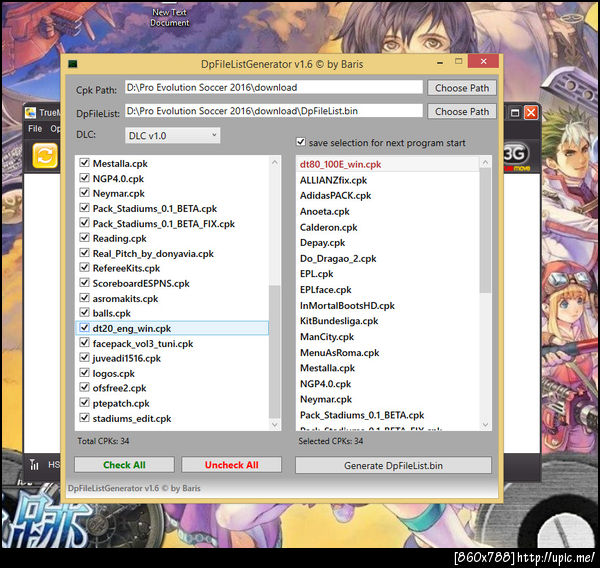Toggle Pack_Stadiums_0.1_BETA_FIX.cpk checkbox
Viewport: 600px width, 568px height.
click(84, 223)
